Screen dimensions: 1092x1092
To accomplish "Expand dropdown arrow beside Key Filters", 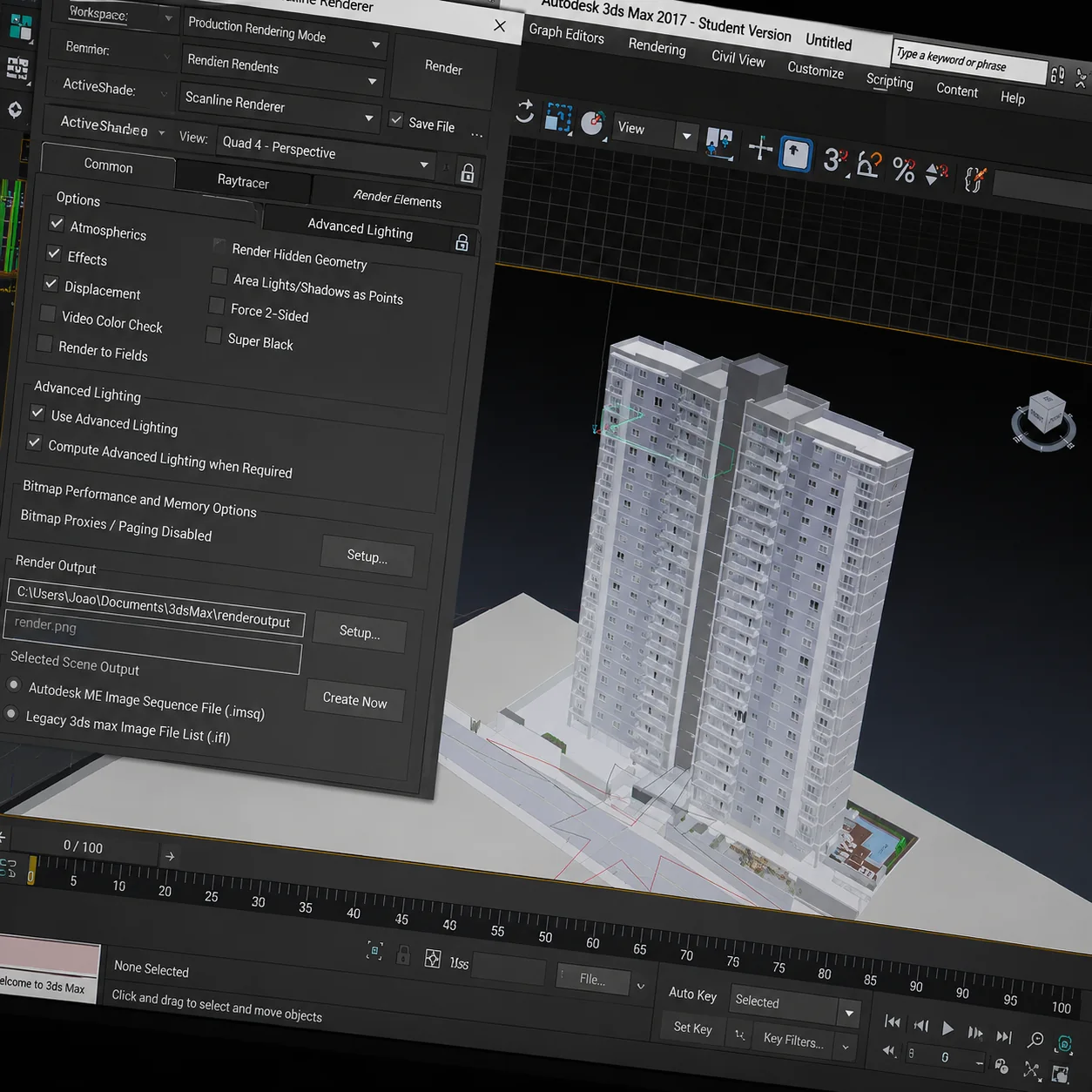I will (846, 1048).
